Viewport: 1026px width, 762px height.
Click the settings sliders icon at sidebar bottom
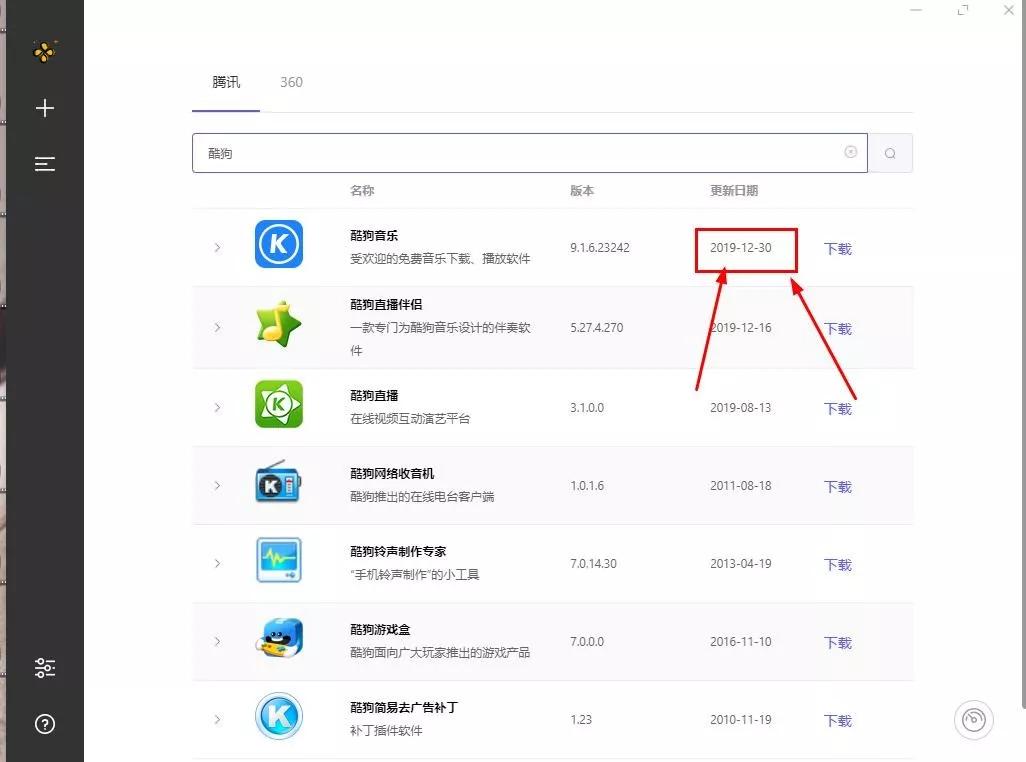(x=44, y=667)
